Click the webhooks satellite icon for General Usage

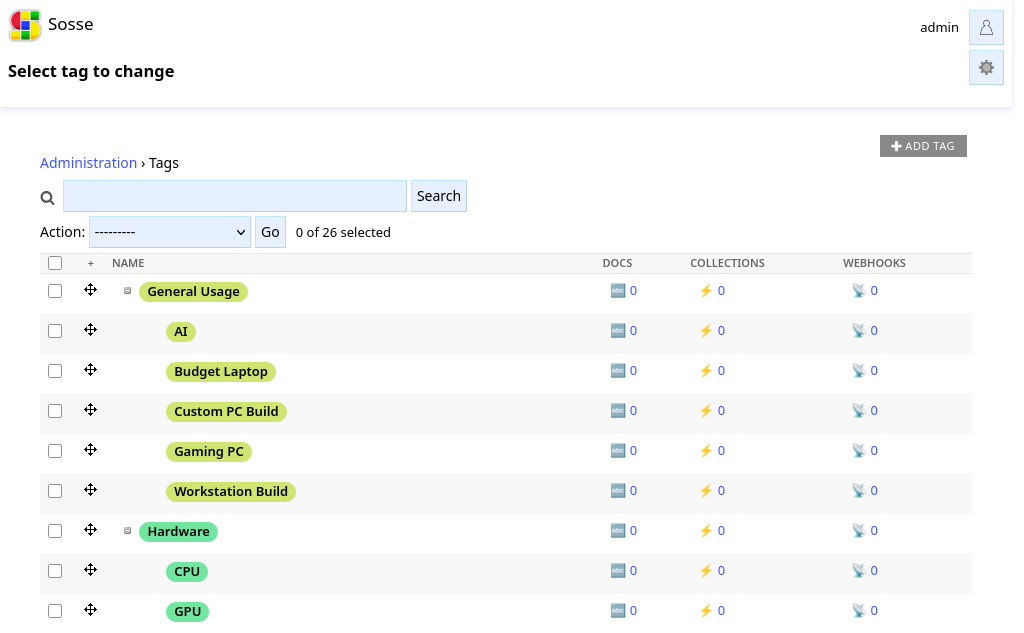pyautogui.click(x=859, y=291)
